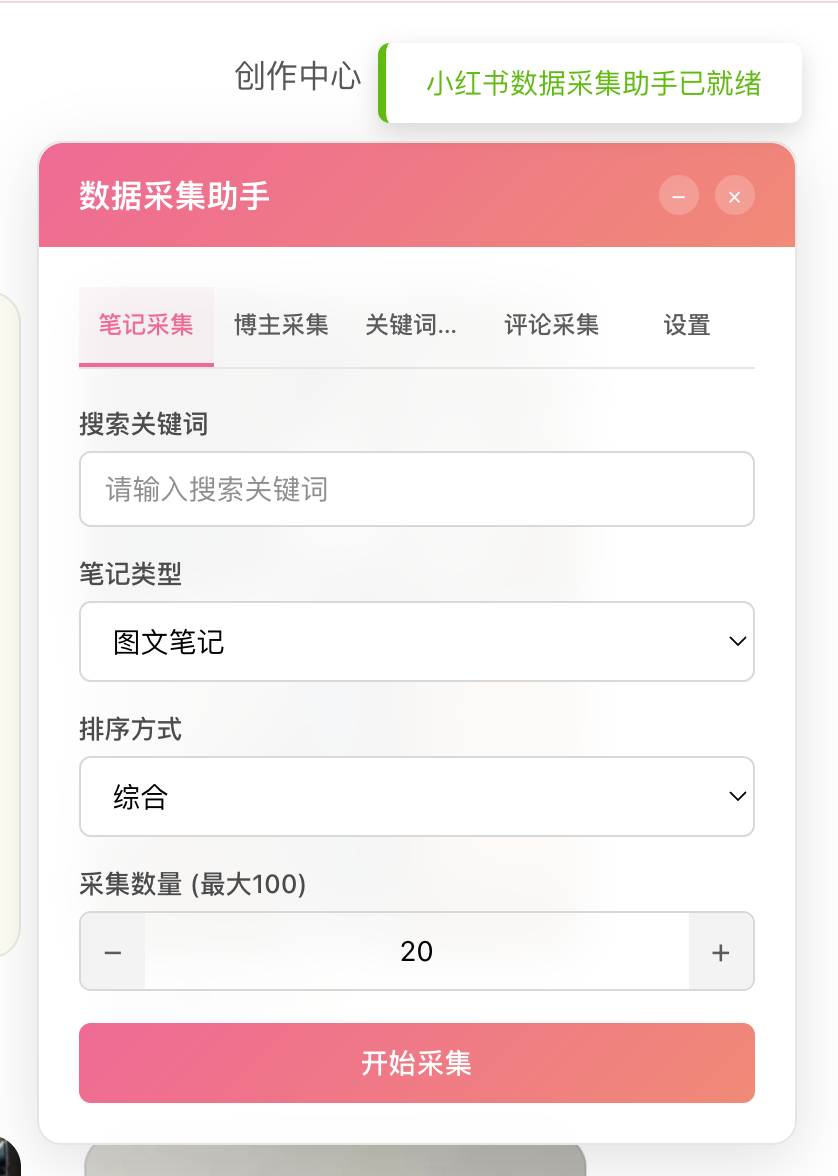Close the data collection assistant panel
The image size is (838, 1176).
click(734, 196)
